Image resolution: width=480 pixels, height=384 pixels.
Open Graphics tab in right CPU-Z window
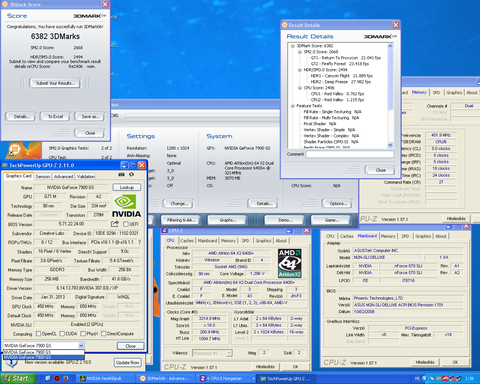pos(423,236)
